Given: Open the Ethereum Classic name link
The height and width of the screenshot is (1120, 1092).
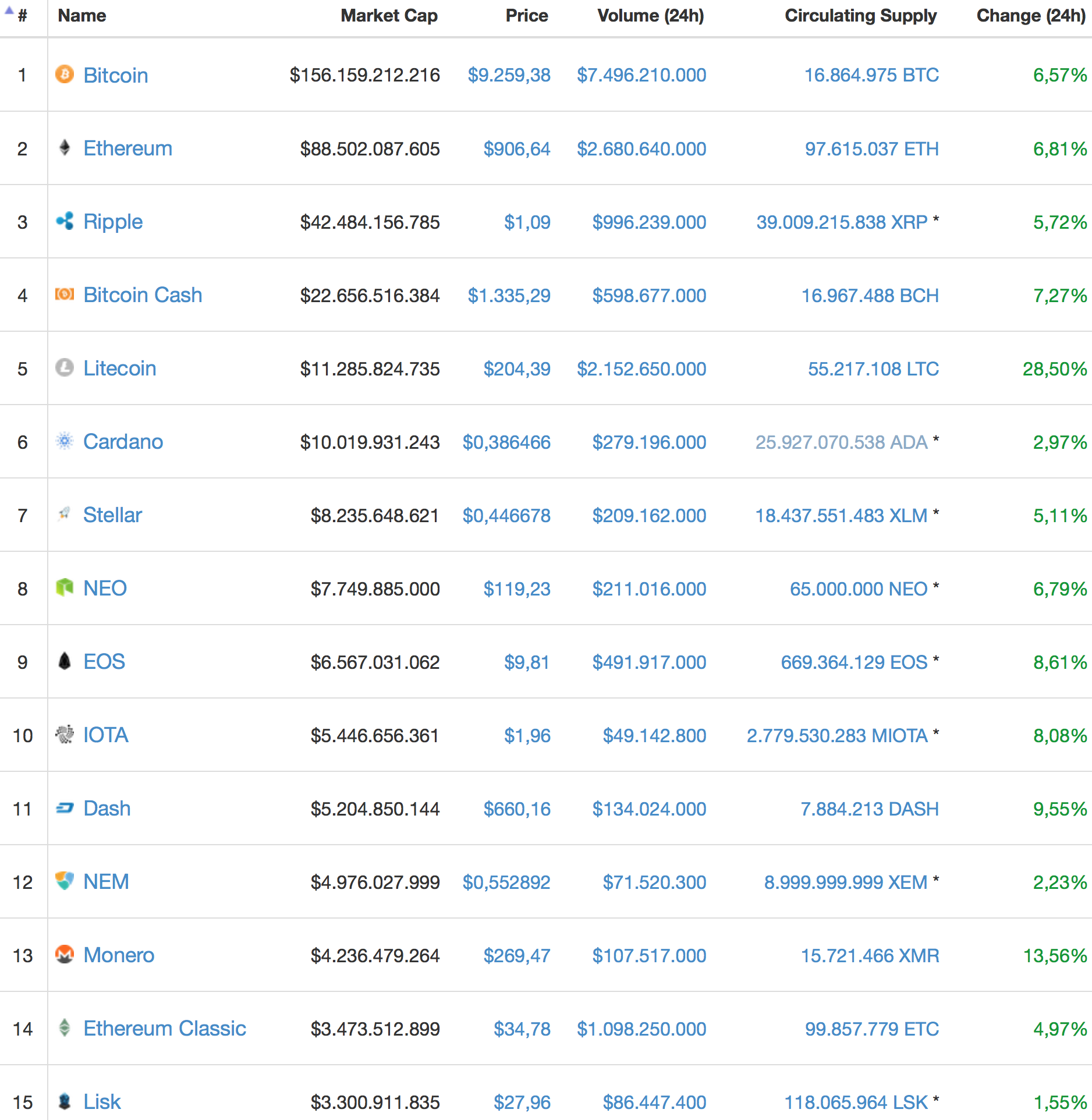Looking at the screenshot, I should coord(165,1029).
